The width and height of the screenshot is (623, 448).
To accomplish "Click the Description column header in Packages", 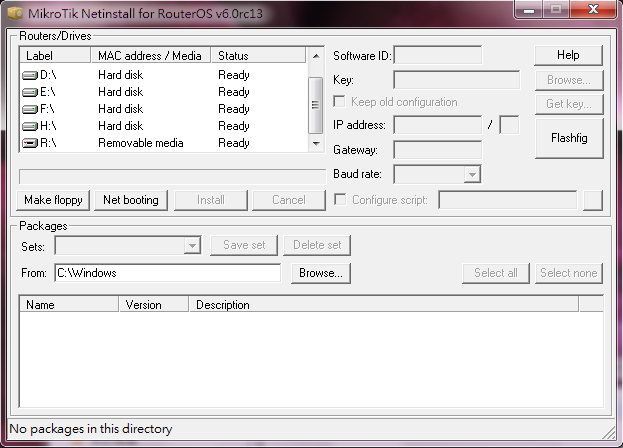I will 384,305.
